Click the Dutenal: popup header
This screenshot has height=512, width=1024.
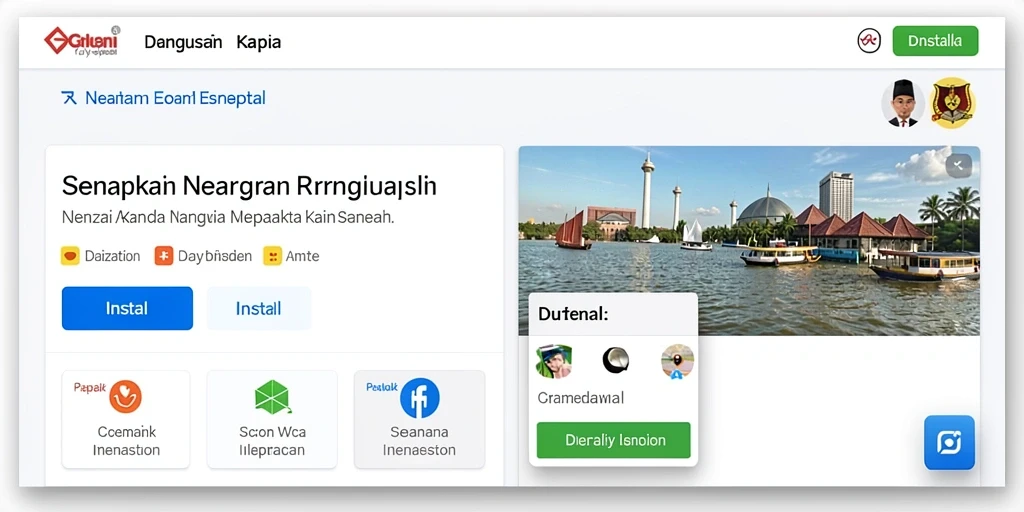tap(613, 314)
